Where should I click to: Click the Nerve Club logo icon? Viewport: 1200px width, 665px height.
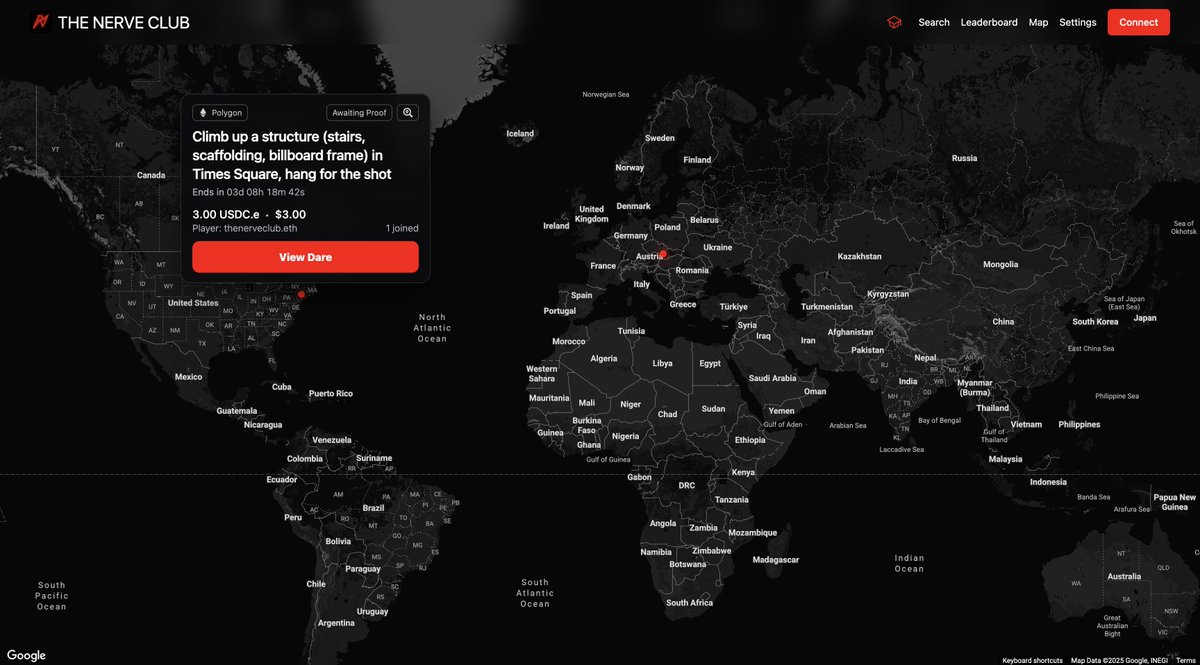(41, 22)
